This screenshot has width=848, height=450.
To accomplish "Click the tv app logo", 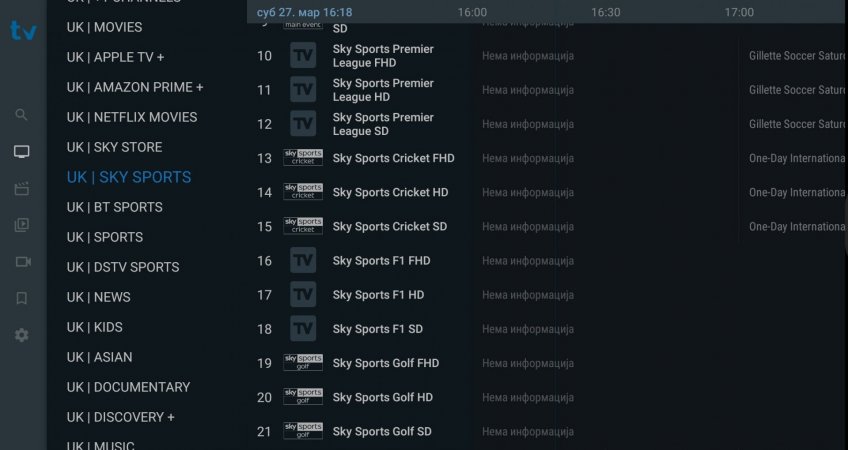I will coord(23,31).
